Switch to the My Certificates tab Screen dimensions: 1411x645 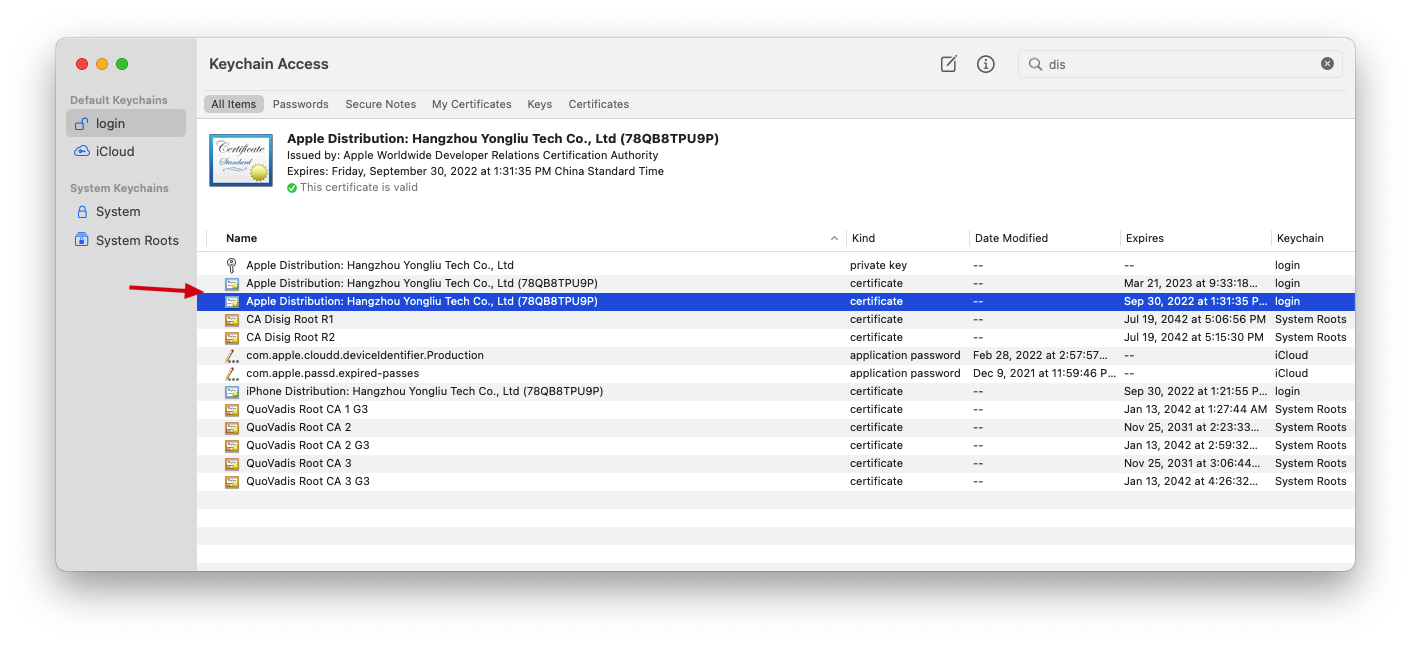tap(472, 104)
